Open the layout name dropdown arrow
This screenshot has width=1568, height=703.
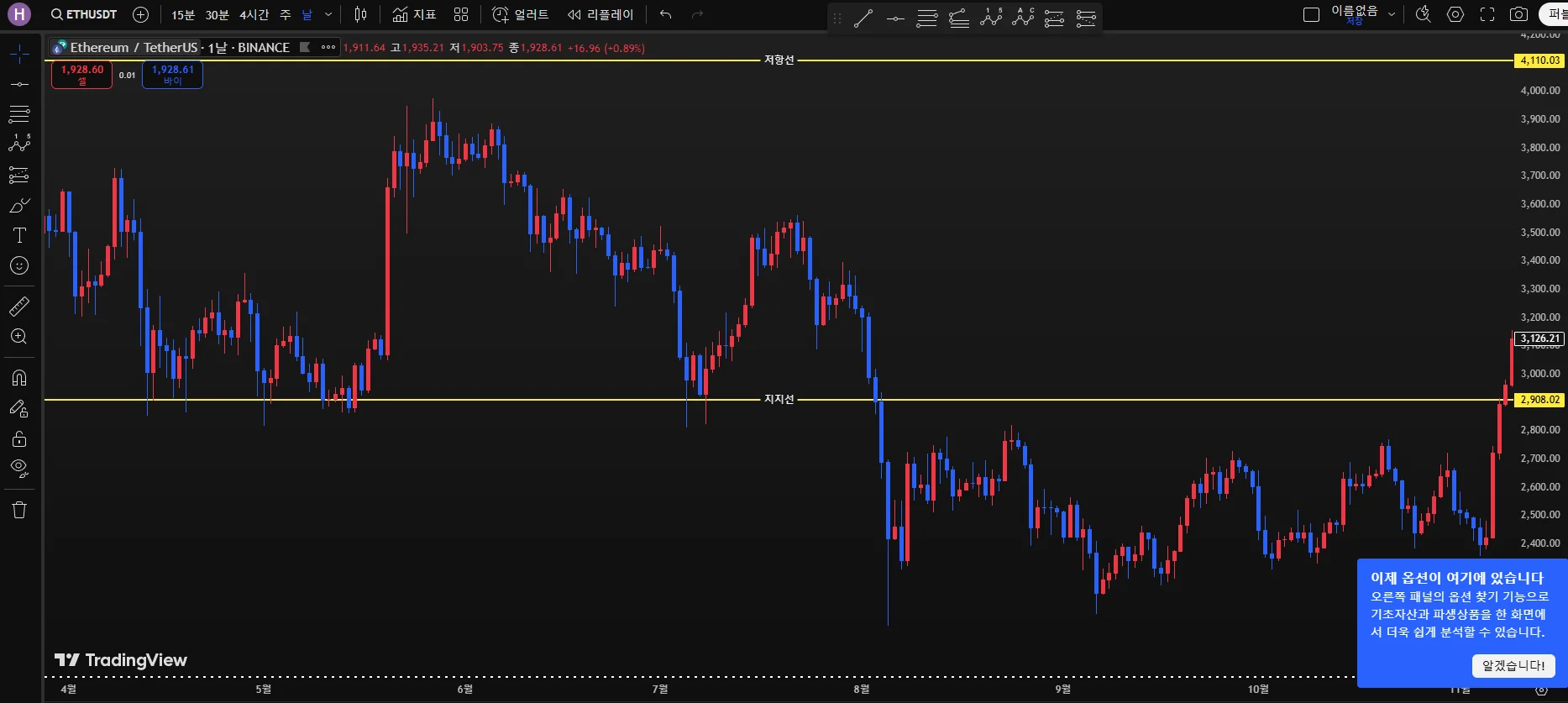[1392, 14]
